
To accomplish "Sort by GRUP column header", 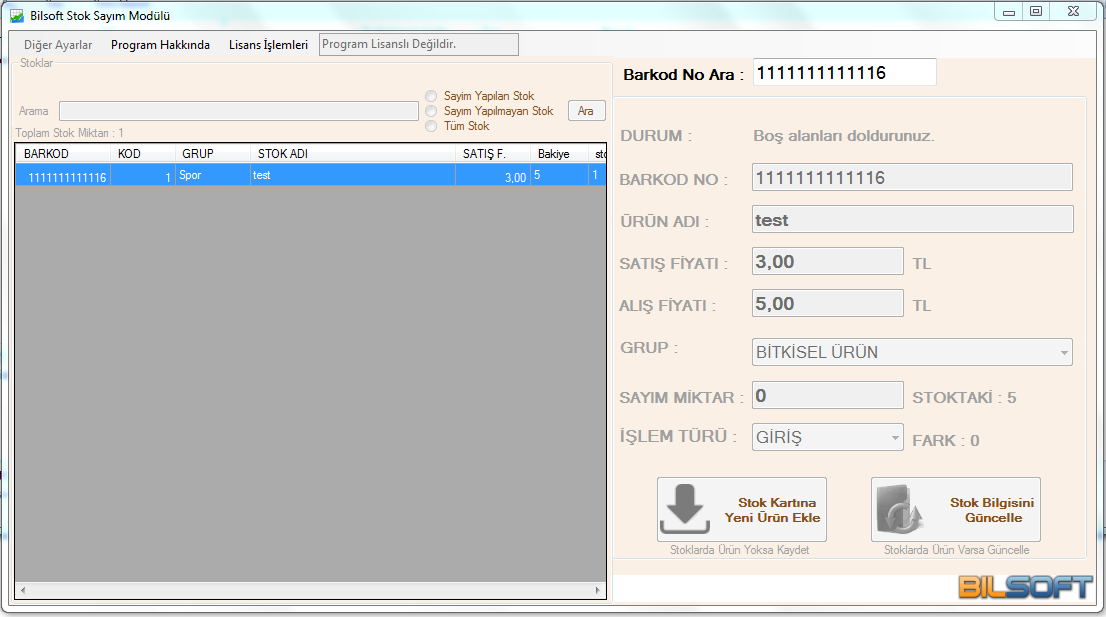I will [212, 154].
